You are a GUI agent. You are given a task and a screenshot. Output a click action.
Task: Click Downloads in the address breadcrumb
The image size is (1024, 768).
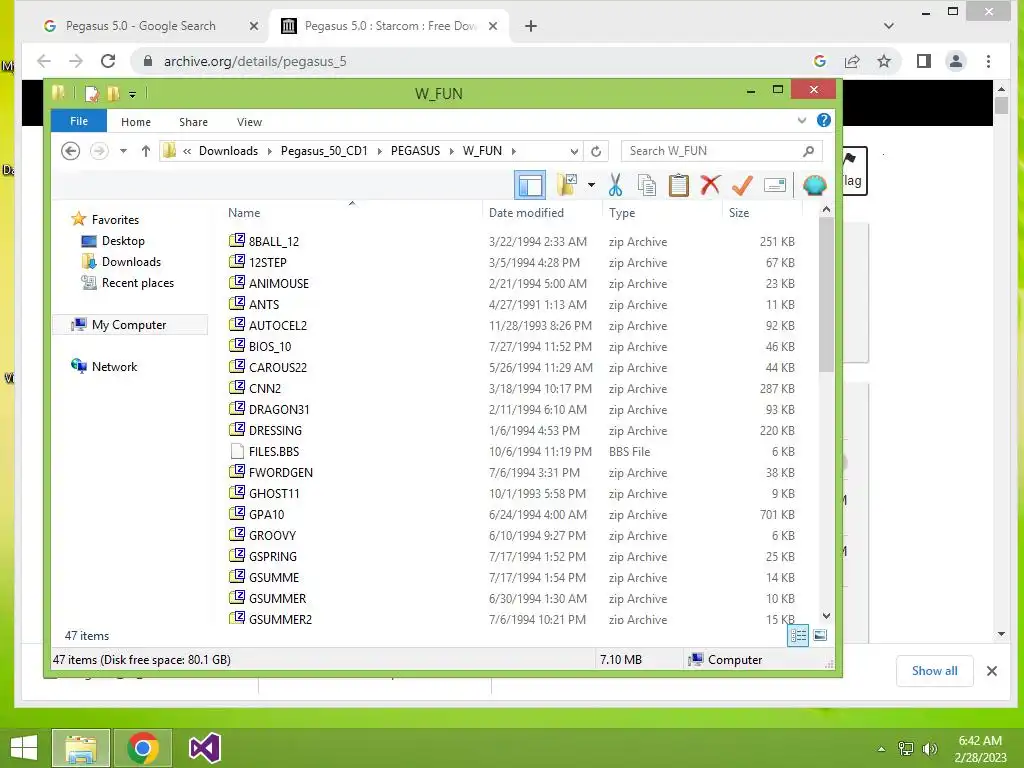229,151
